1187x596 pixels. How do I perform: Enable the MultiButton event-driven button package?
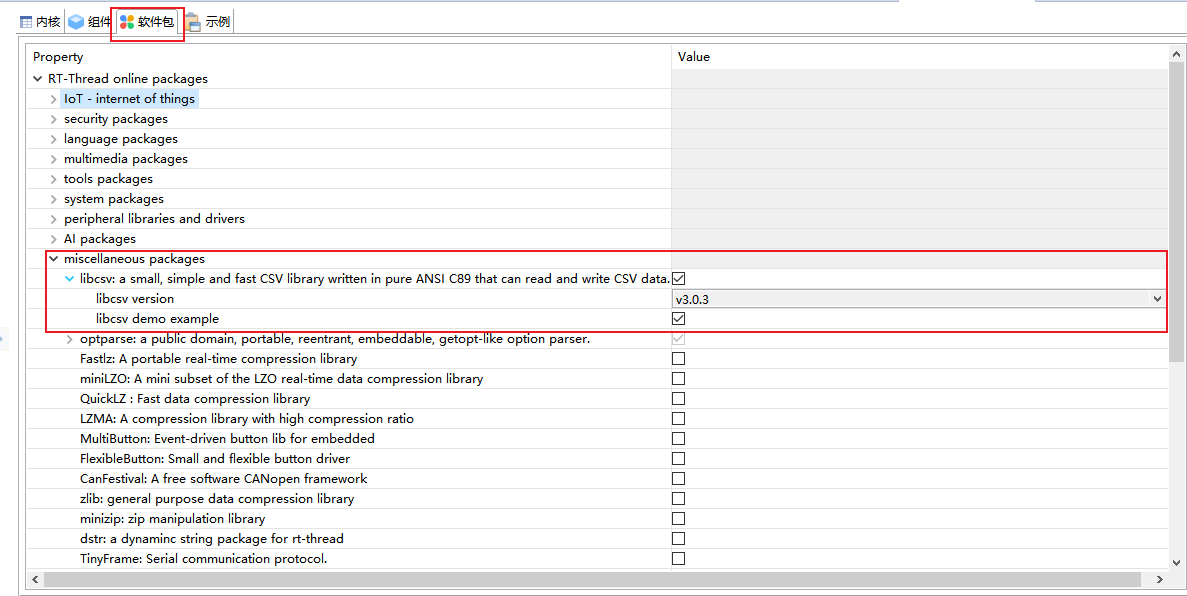tap(678, 438)
